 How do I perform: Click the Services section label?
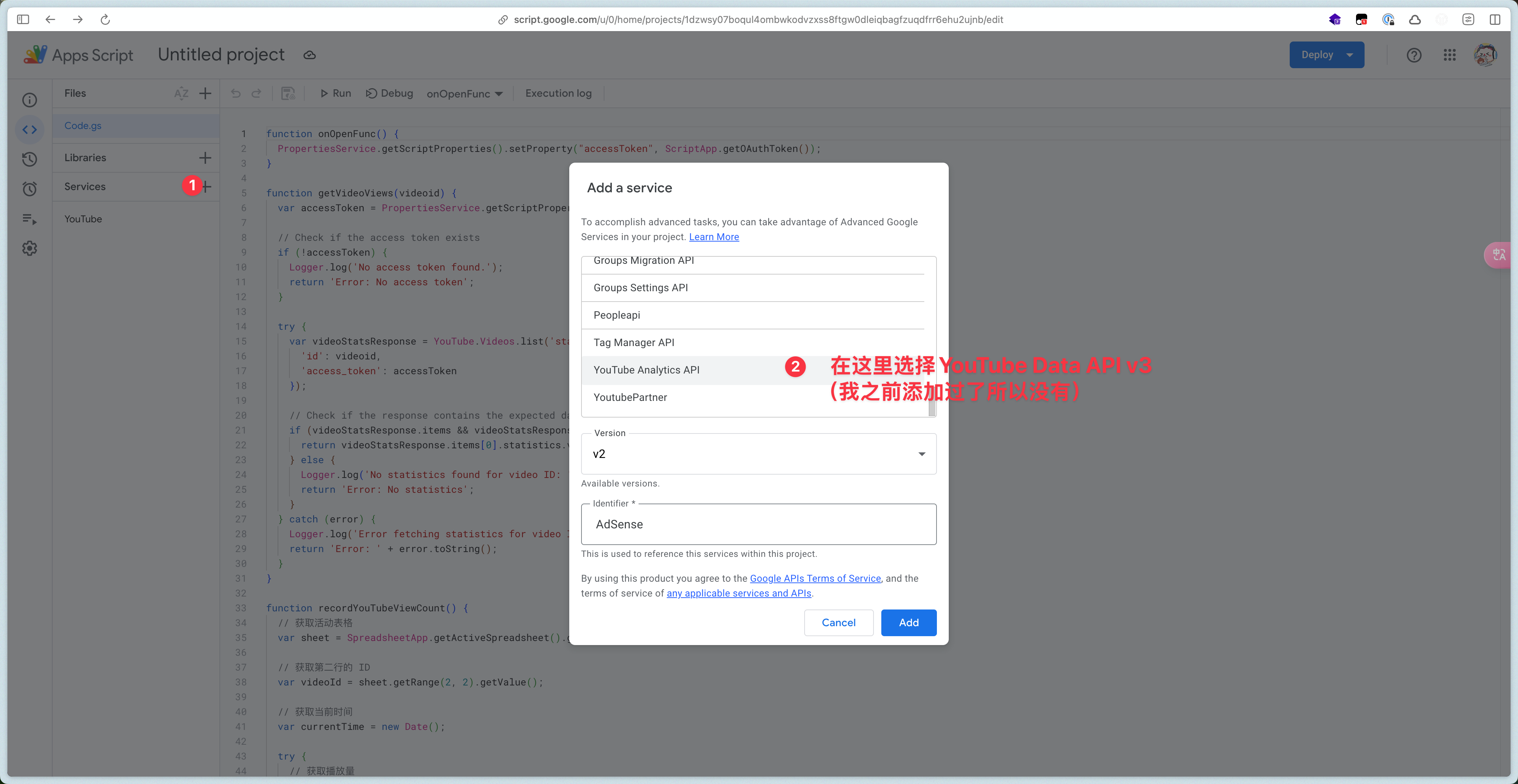85,186
